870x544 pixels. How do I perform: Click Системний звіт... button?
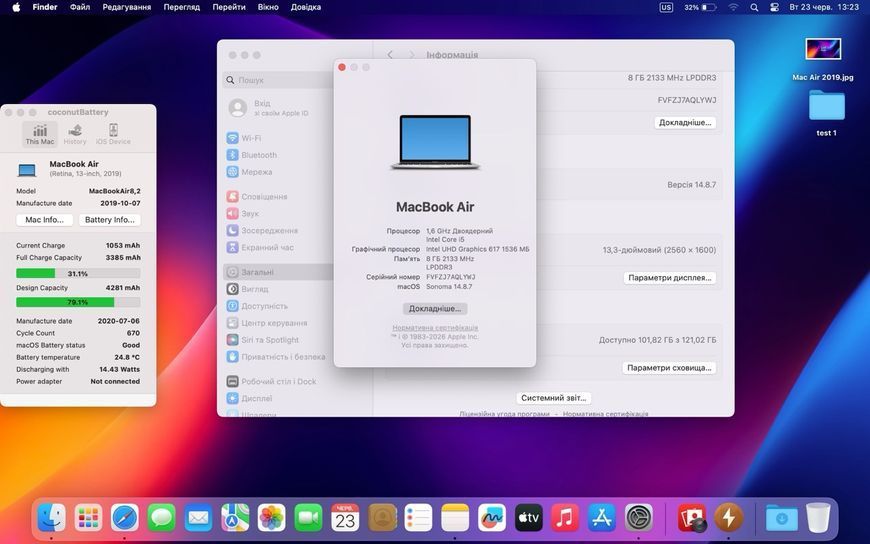(554, 398)
